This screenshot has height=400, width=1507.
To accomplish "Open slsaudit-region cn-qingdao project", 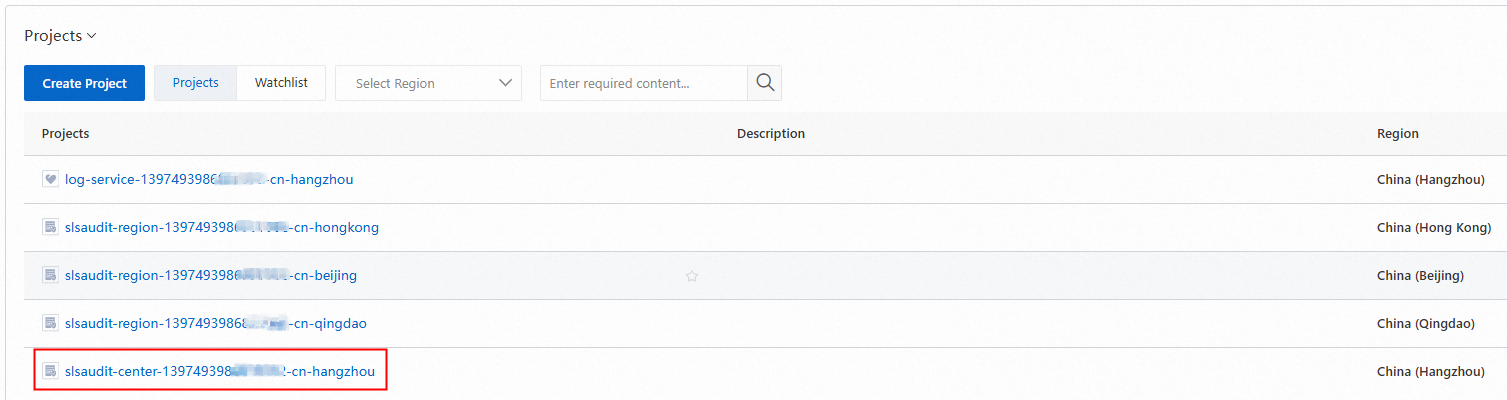I will 215,323.
